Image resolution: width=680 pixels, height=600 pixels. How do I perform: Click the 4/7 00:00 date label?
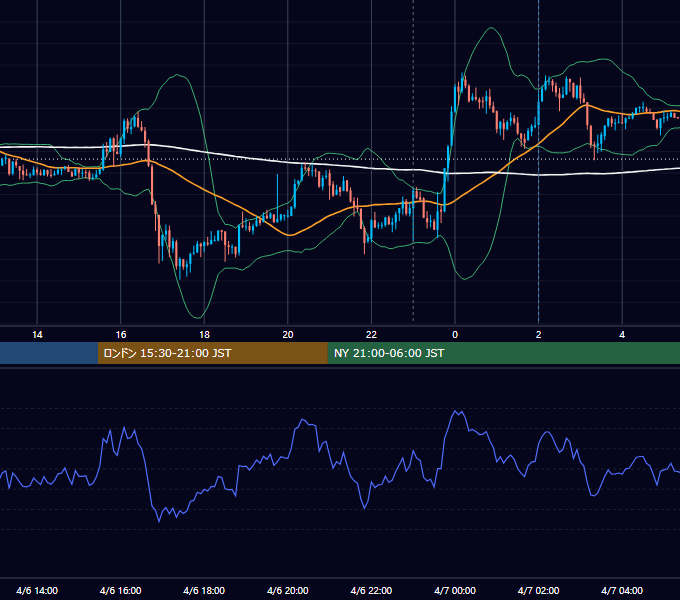point(455,590)
